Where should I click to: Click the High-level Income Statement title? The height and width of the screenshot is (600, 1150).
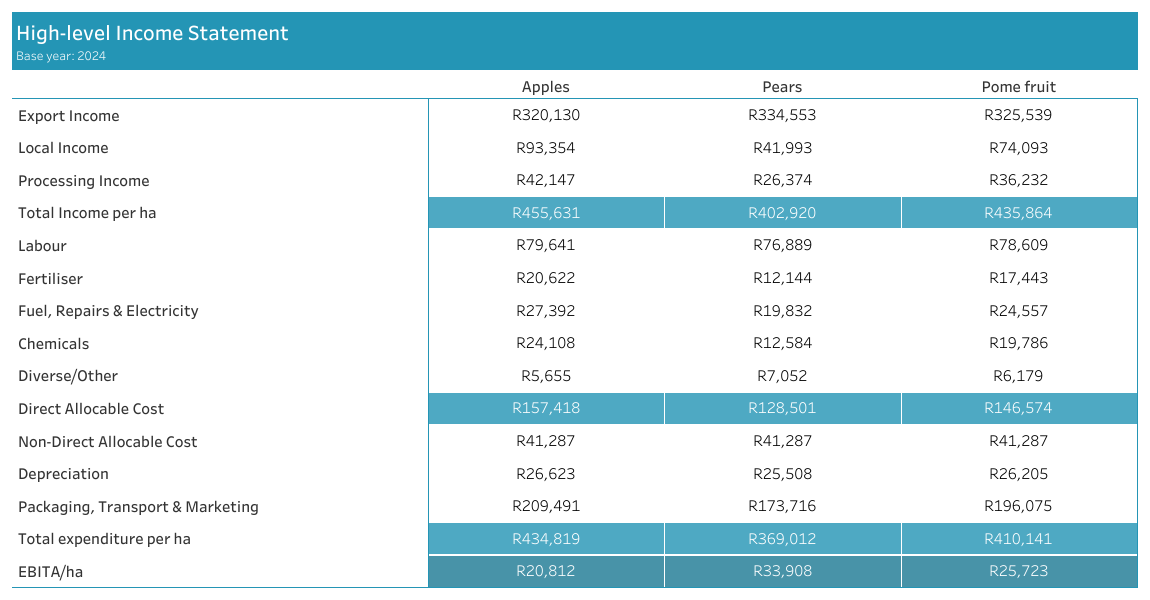point(152,33)
